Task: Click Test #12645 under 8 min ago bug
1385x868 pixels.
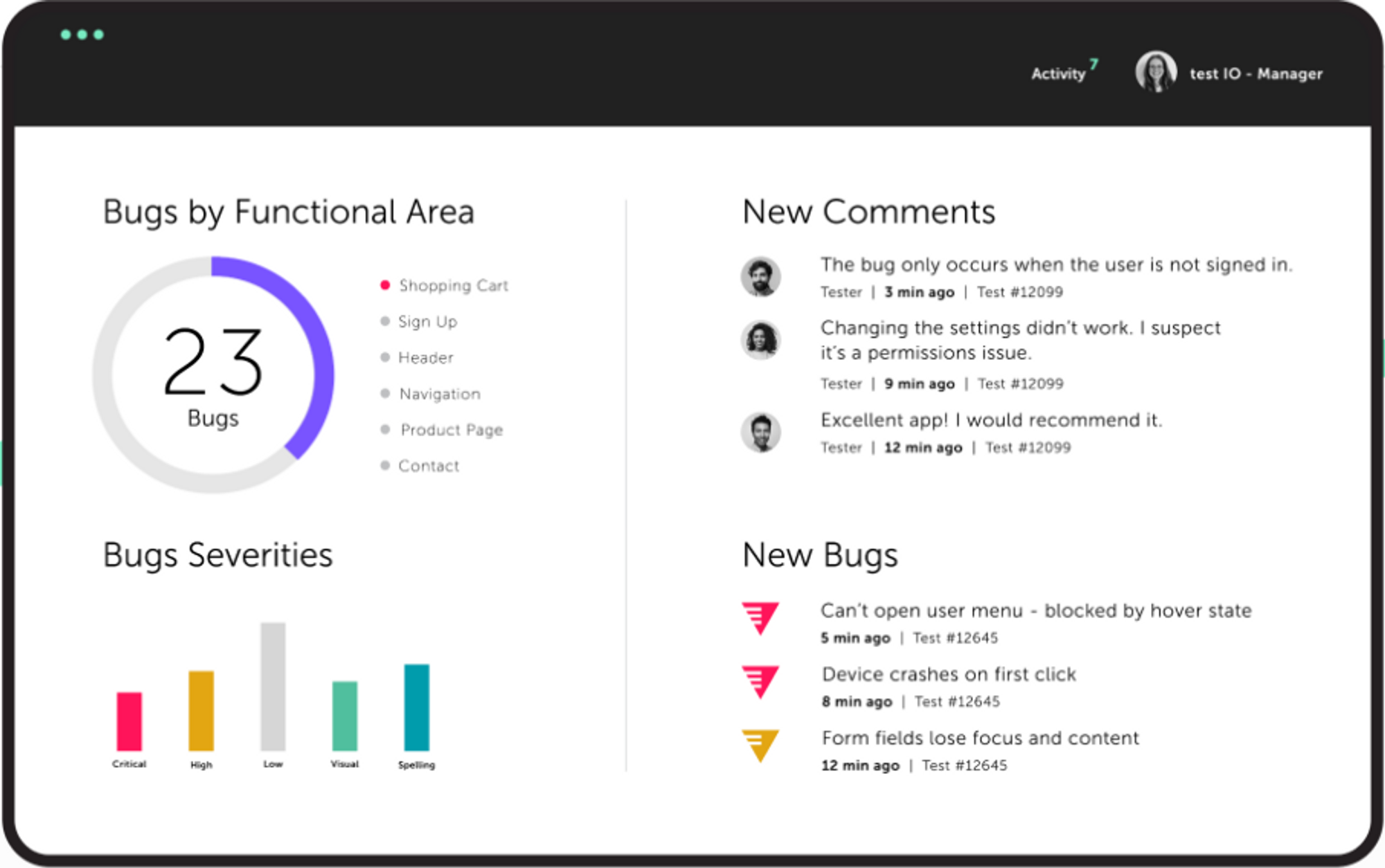Action: [x=957, y=701]
